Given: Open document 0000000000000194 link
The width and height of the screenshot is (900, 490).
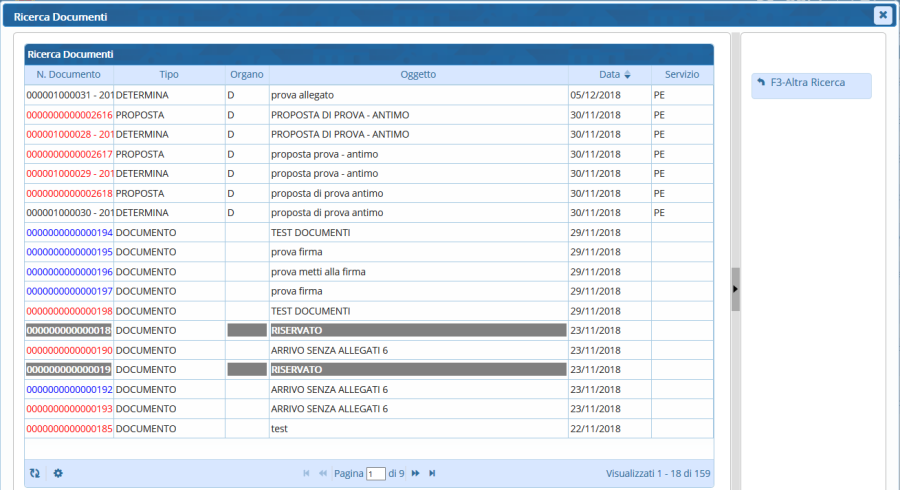Looking at the screenshot, I should (69, 232).
